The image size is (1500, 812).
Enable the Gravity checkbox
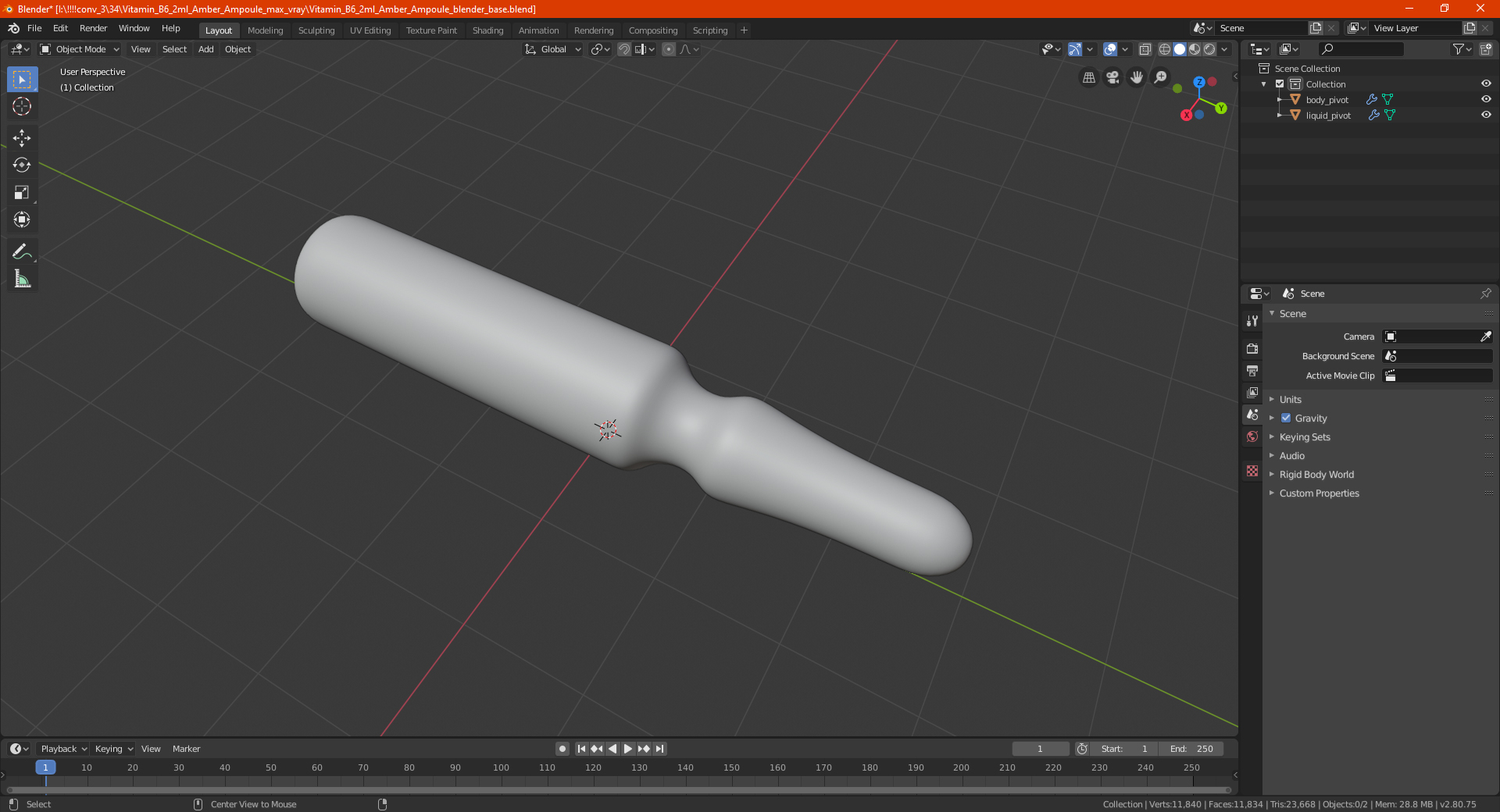pos(1286,418)
